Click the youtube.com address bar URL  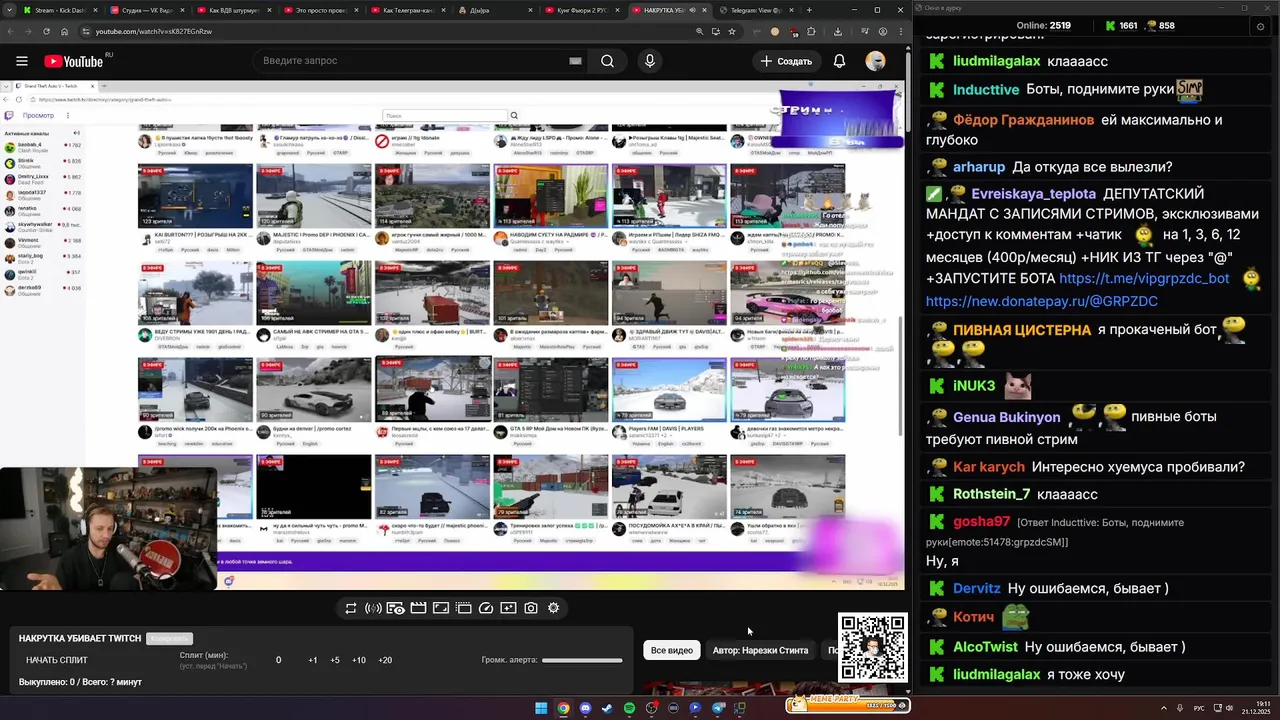154,31
